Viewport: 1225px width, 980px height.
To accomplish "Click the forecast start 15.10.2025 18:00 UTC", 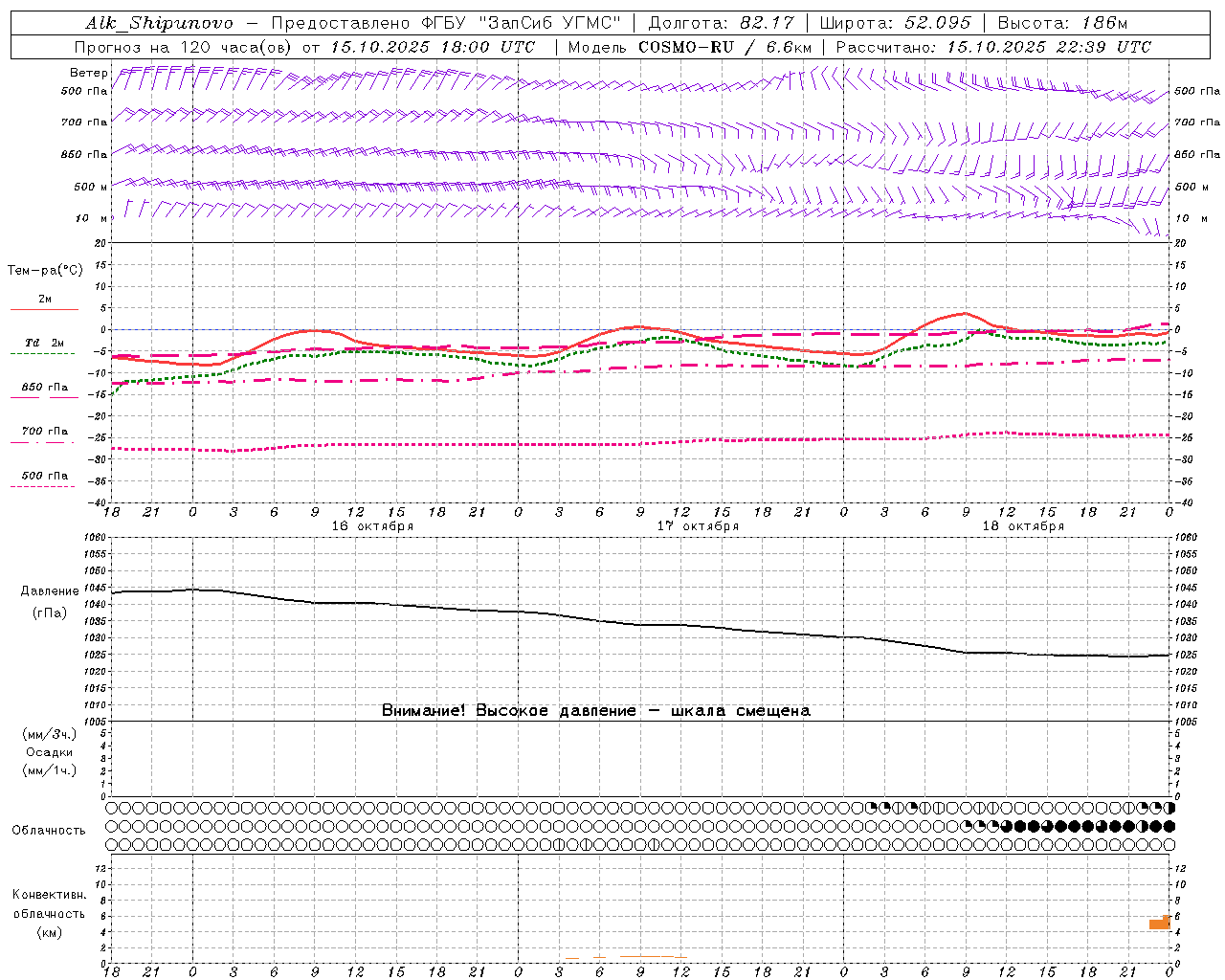I will tap(433, 47).
